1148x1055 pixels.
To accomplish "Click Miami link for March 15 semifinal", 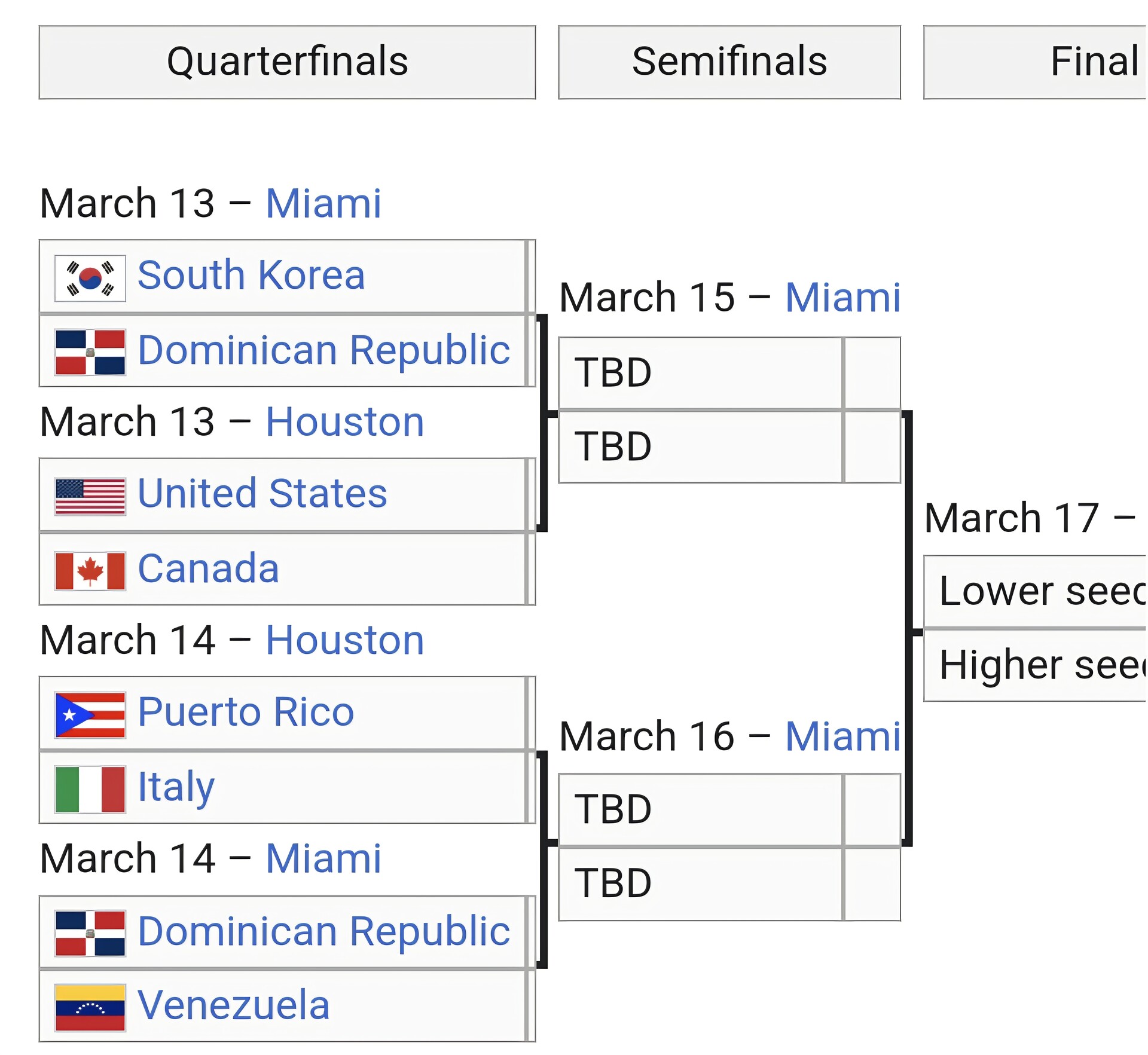I will click(x=842, y=298).
